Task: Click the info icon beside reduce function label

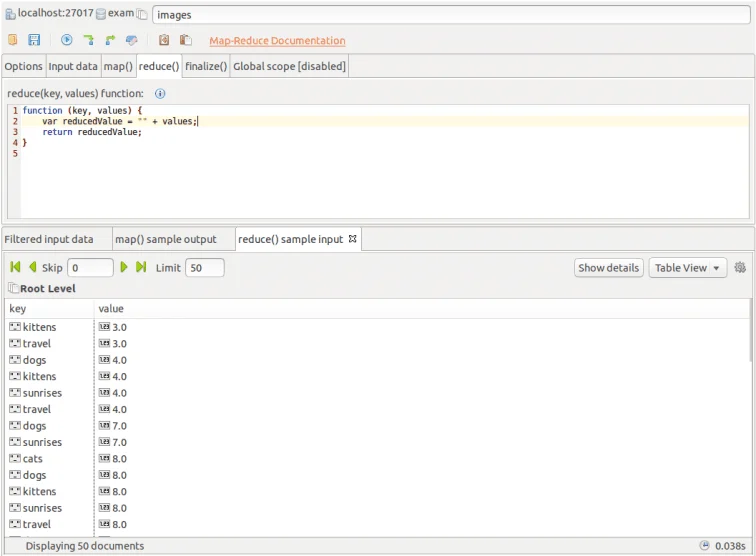Action: (x=160, y=94)
